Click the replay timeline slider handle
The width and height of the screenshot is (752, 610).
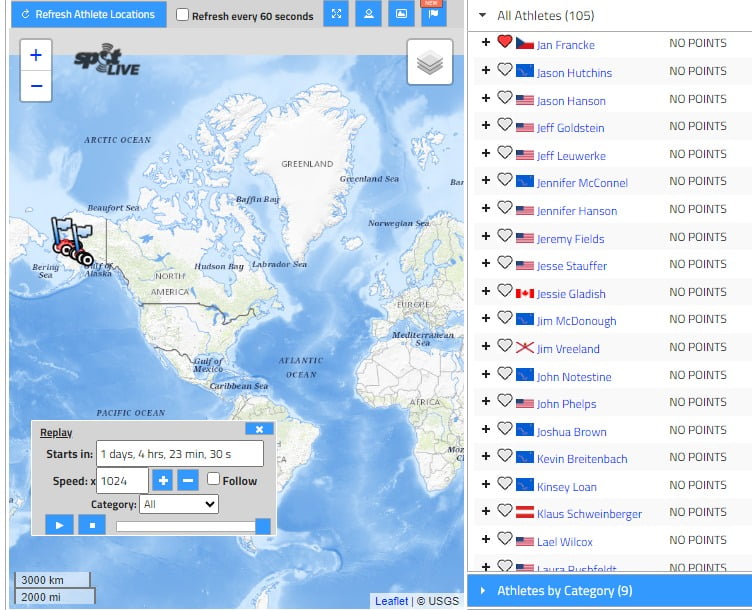tap(263, 526)
